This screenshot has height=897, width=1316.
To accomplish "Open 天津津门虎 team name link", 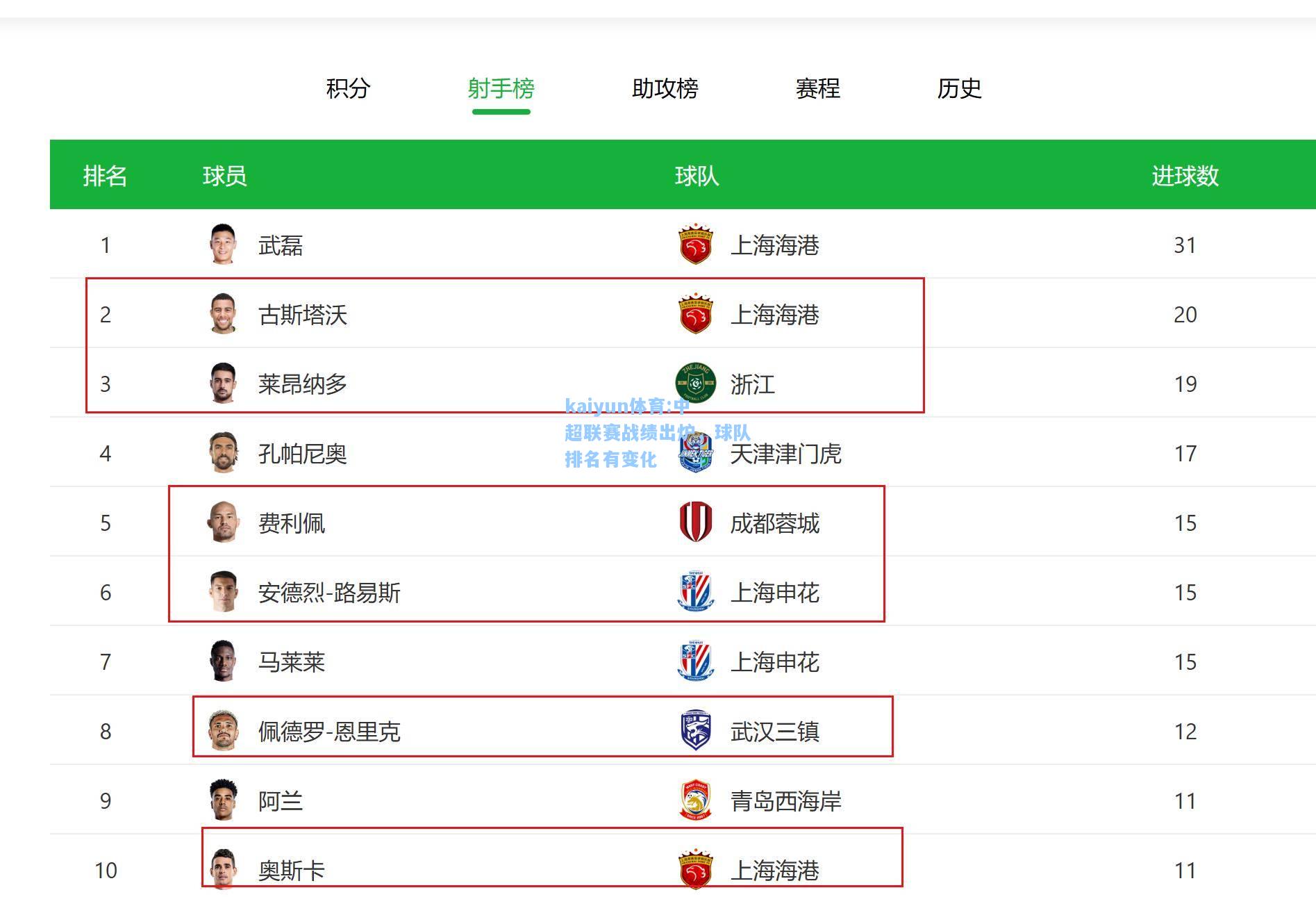I will point(785,454).
